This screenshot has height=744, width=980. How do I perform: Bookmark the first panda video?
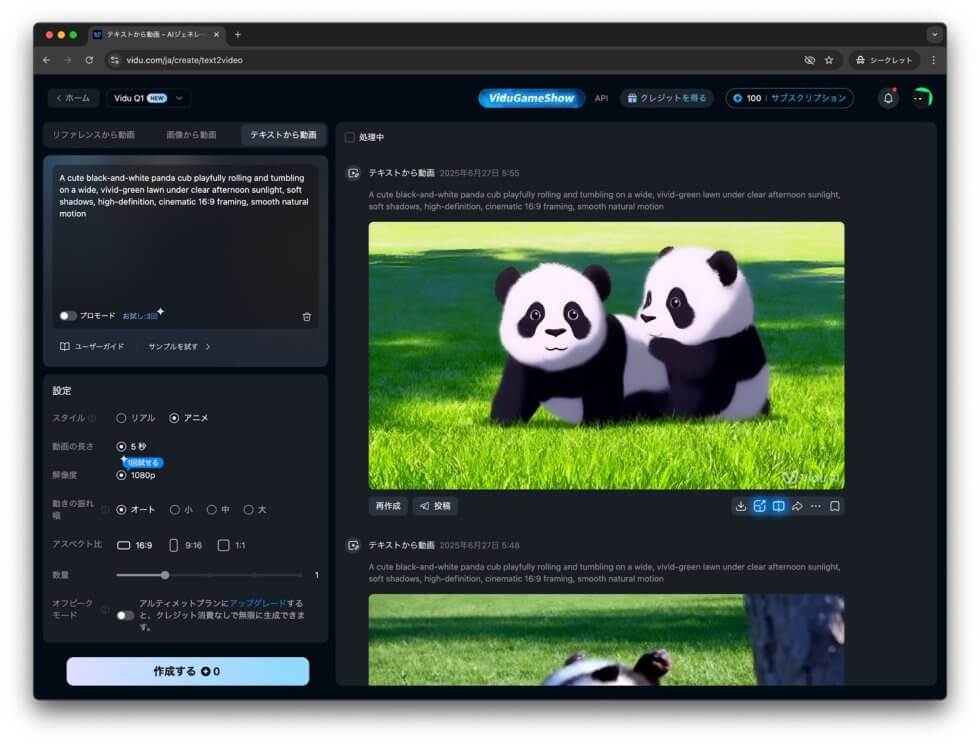(835, 506)
